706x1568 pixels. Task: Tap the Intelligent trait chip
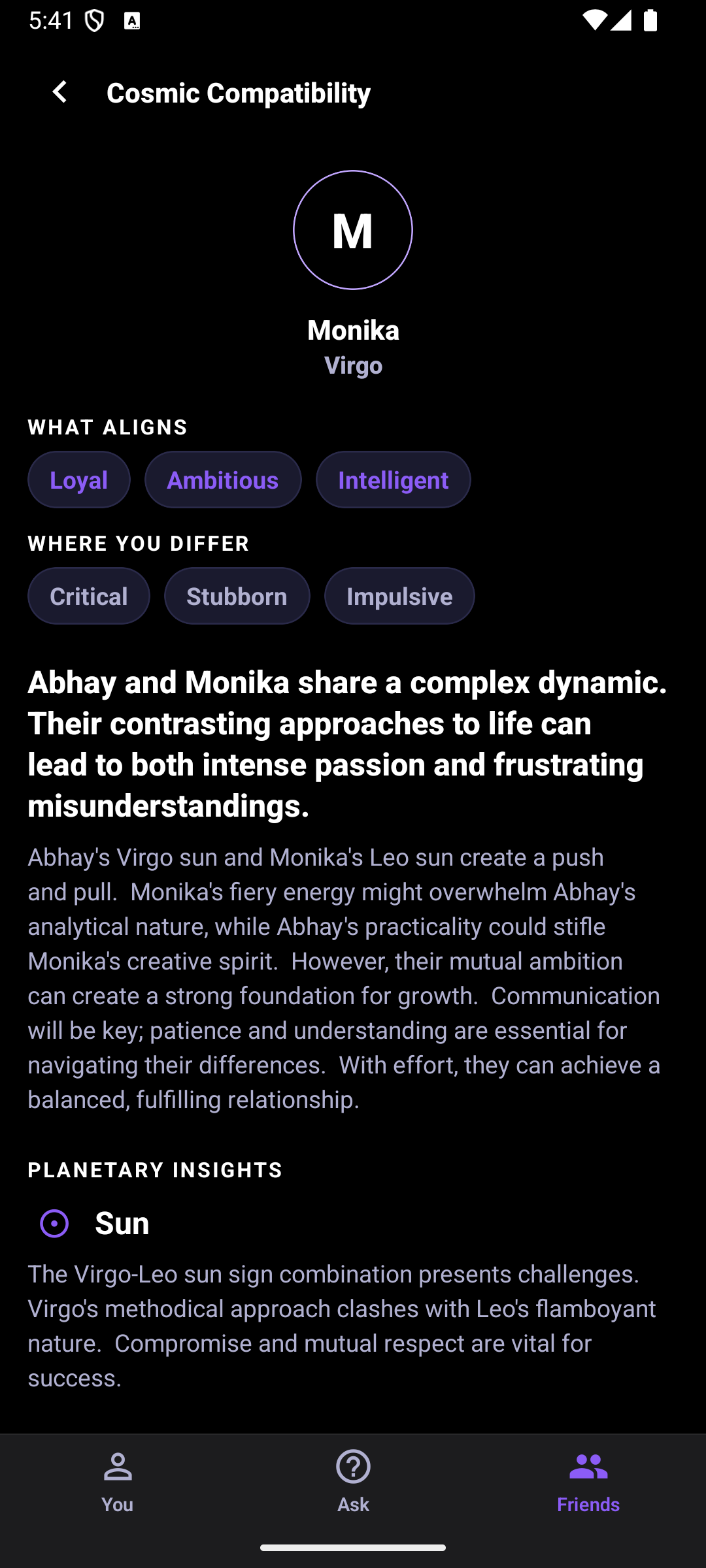393,480
